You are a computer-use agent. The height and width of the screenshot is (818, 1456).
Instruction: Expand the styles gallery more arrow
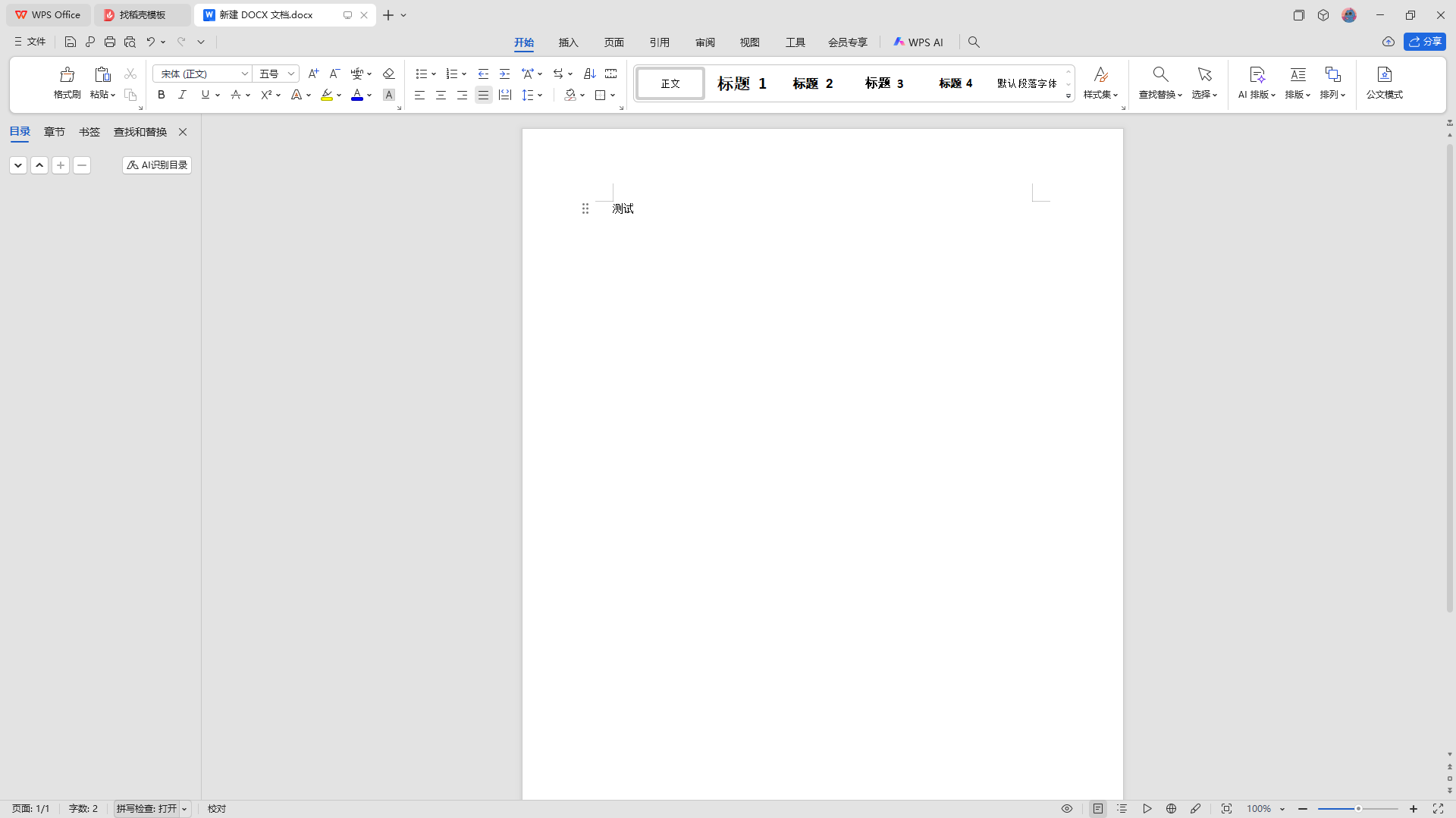click(x=1068, y=96)
